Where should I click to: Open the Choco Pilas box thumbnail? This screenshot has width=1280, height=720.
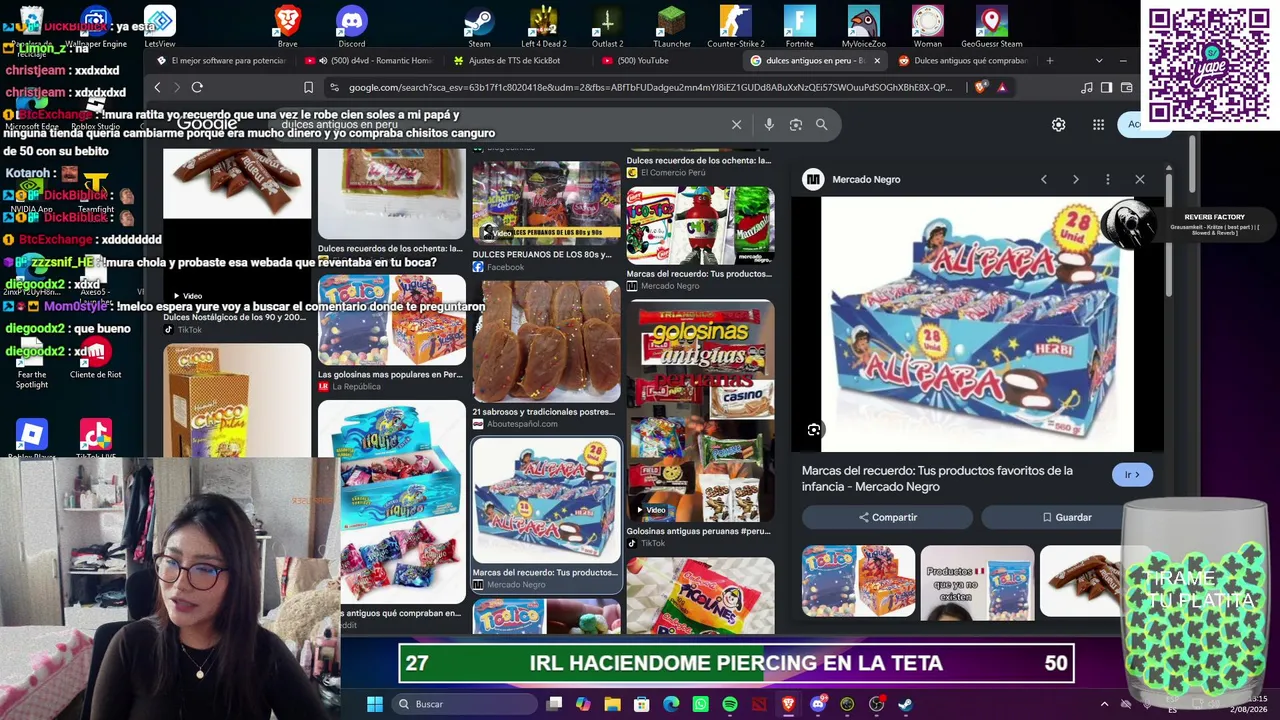[x=237, y=401]
